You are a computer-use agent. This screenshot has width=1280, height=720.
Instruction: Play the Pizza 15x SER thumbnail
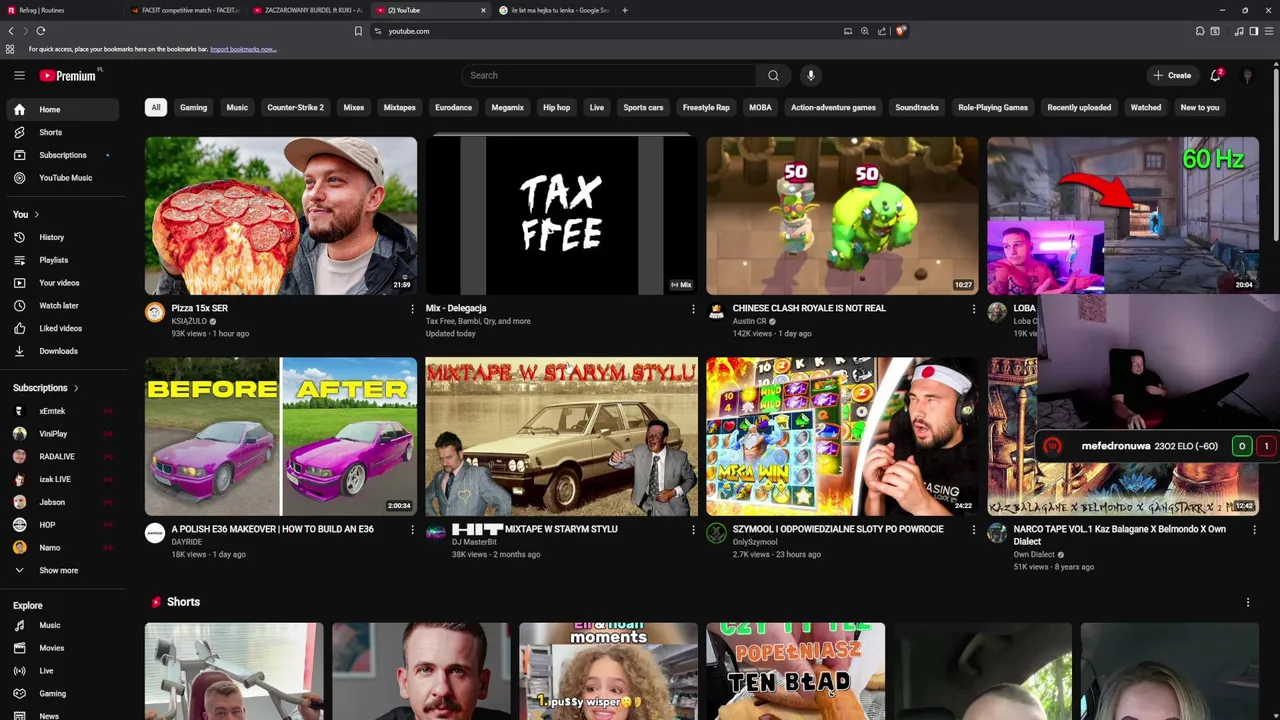click(x=281, y=216)
